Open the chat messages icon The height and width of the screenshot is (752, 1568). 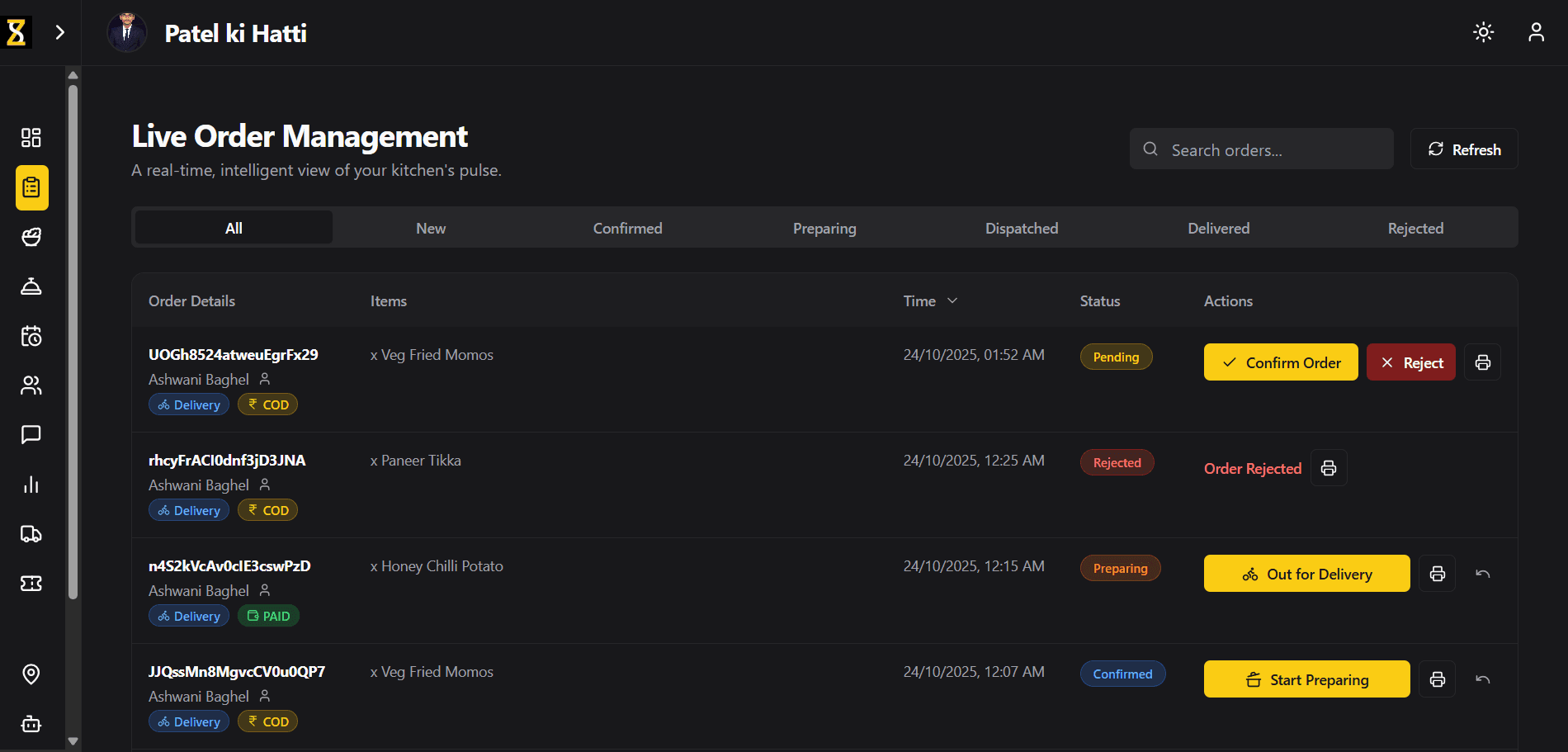(31, 435)
